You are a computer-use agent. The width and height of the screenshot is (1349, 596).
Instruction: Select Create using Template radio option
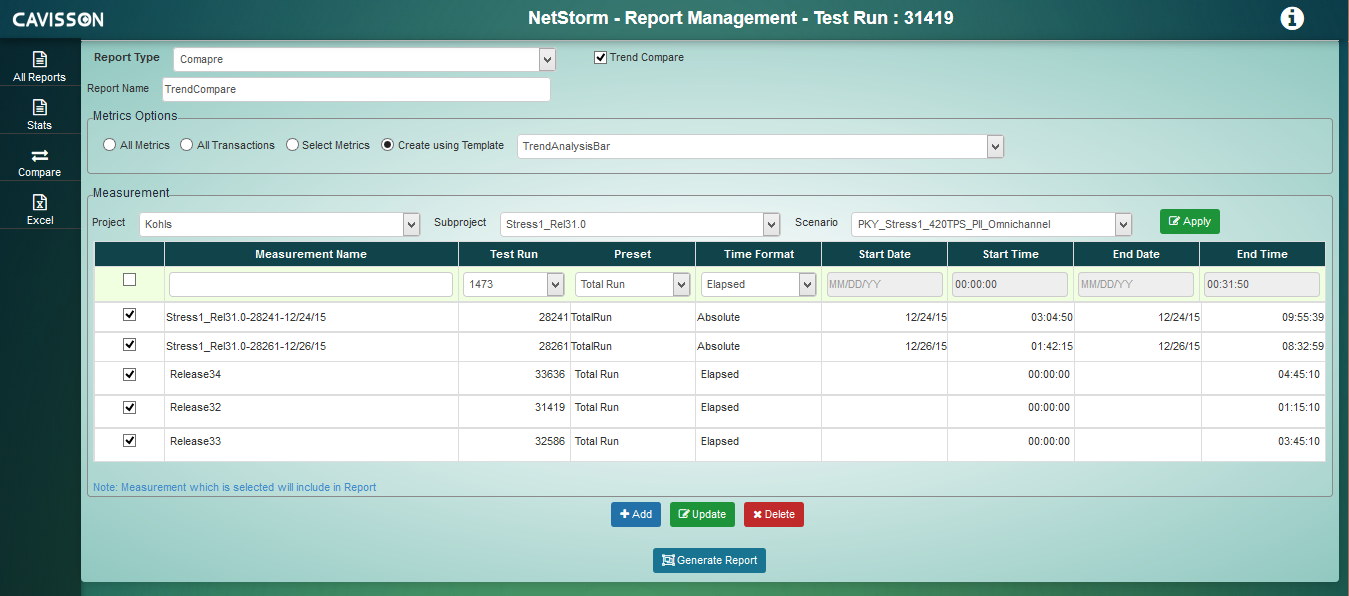pyautogui.click(x=388, y=145)
